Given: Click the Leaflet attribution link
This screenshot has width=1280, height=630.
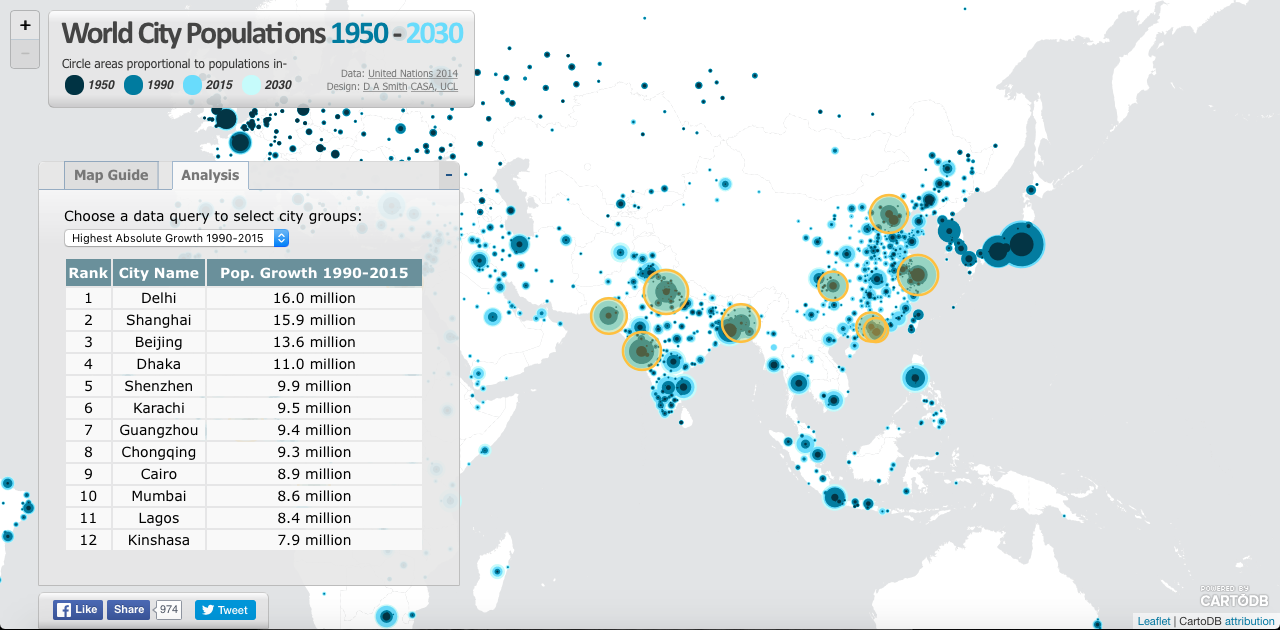Looking at the screenshot, I should (x=1154, y=621).
